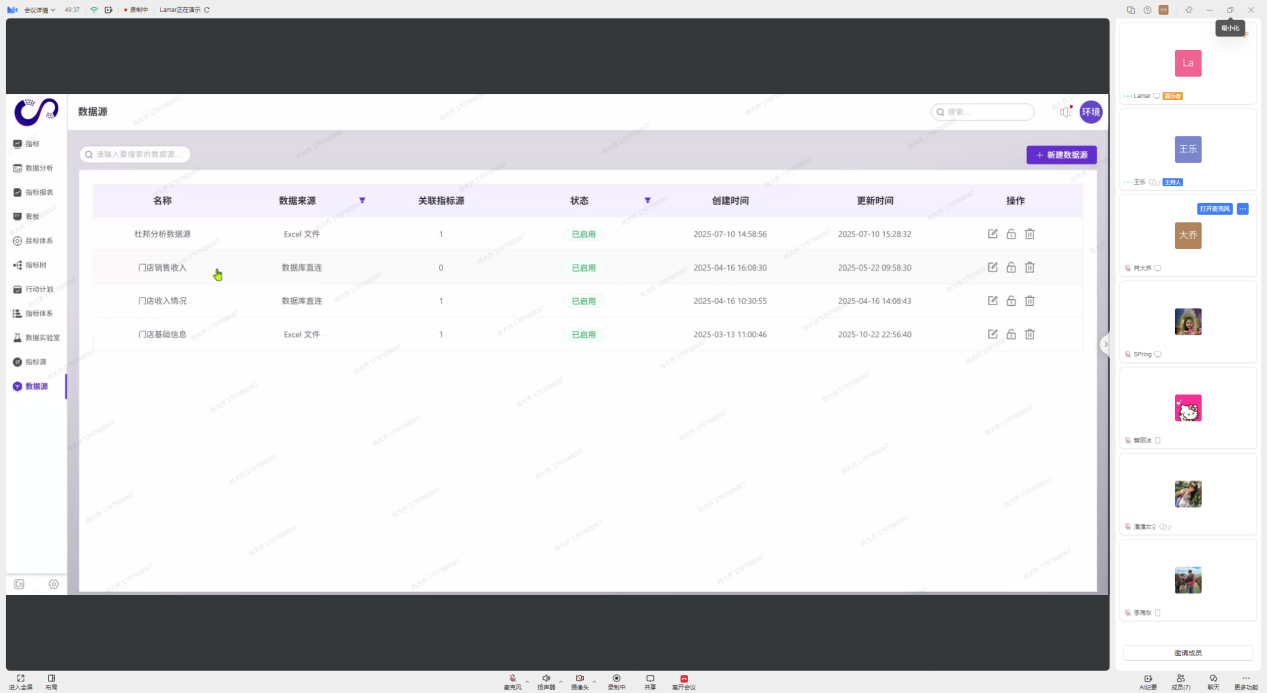Screen dimensions: 1267x693
Task: Open 状态 column filter dropdown
Action: coord(647,201)
